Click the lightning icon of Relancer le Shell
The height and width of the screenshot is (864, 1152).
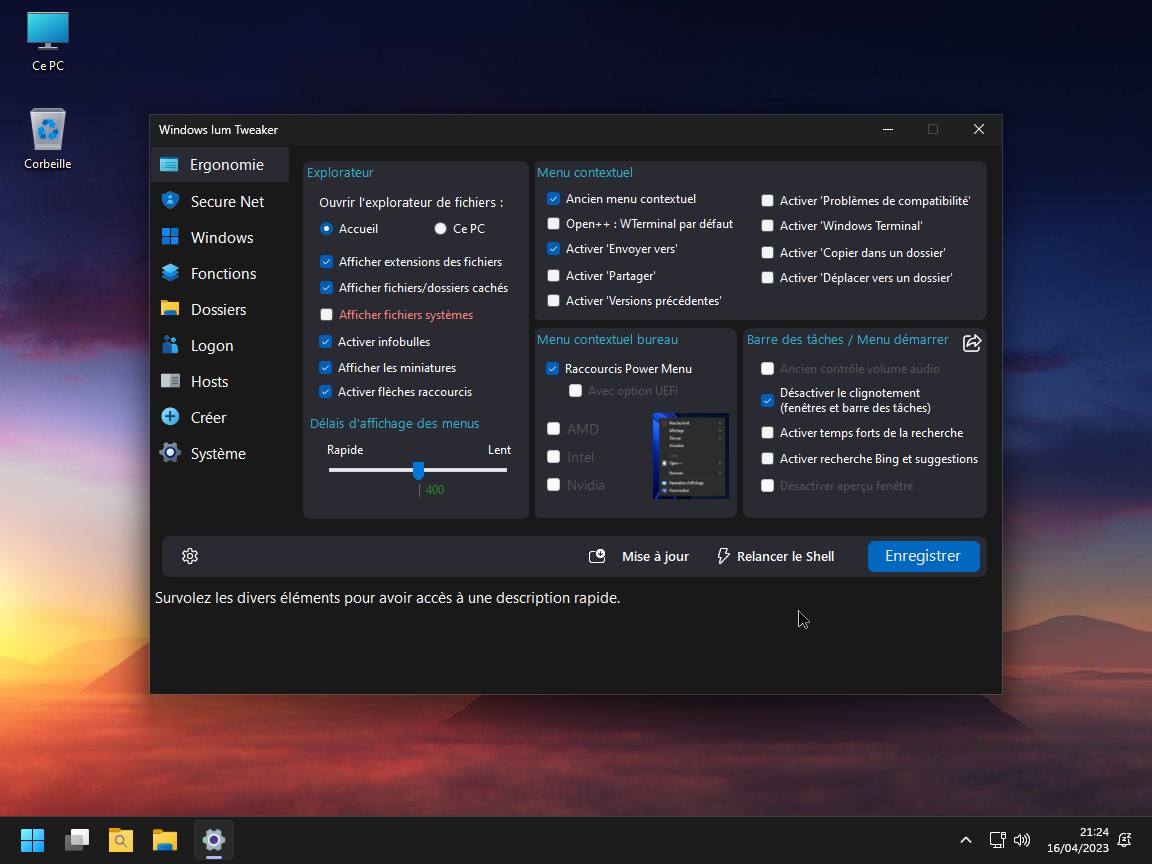click(723, 556)
